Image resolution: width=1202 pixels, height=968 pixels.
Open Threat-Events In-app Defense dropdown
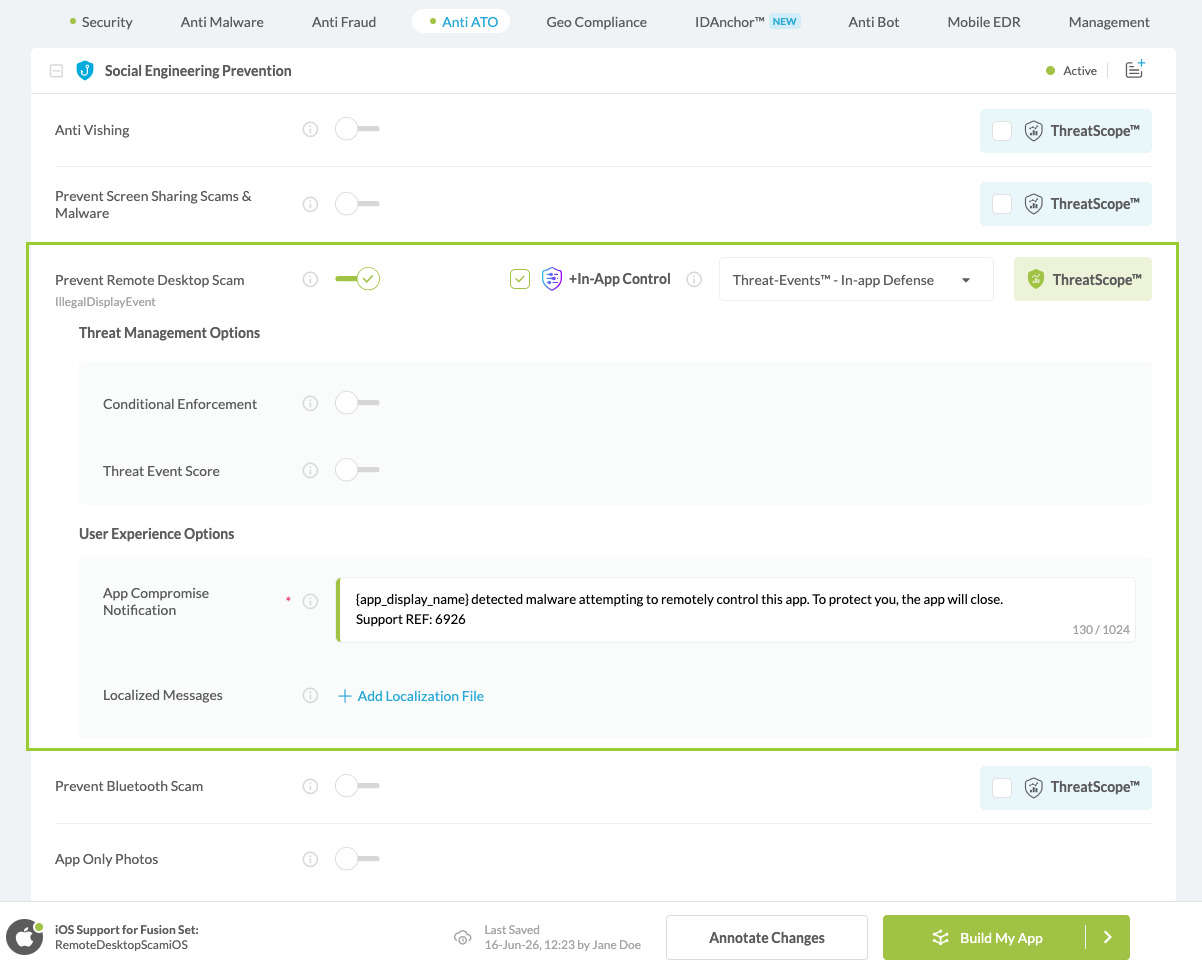pos(856,280)
